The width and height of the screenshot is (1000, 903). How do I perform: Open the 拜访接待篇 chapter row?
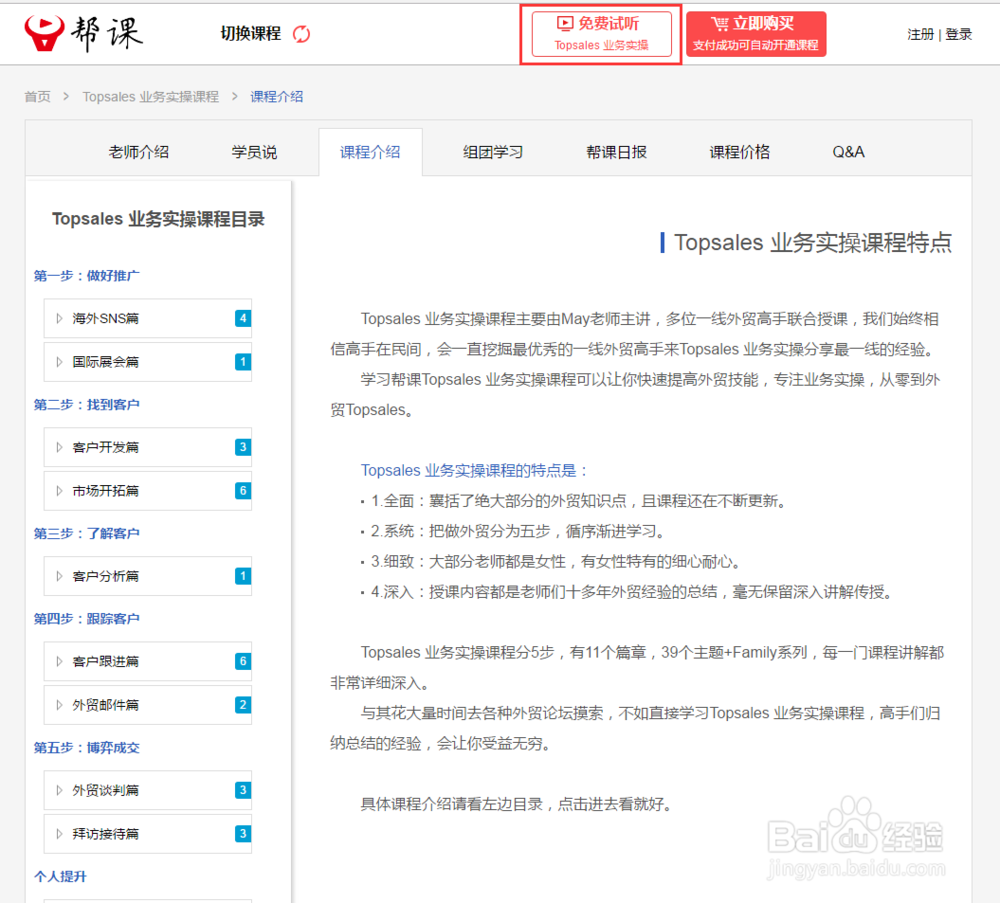click(148, 833)
